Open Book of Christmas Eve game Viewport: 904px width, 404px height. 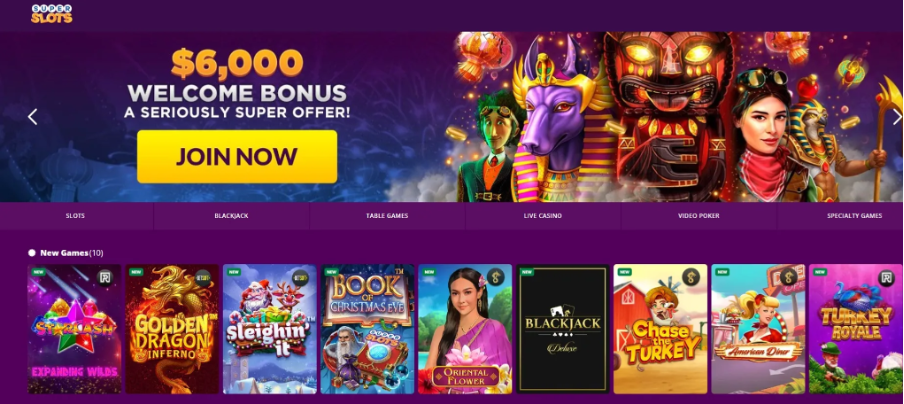pos(367,329)
